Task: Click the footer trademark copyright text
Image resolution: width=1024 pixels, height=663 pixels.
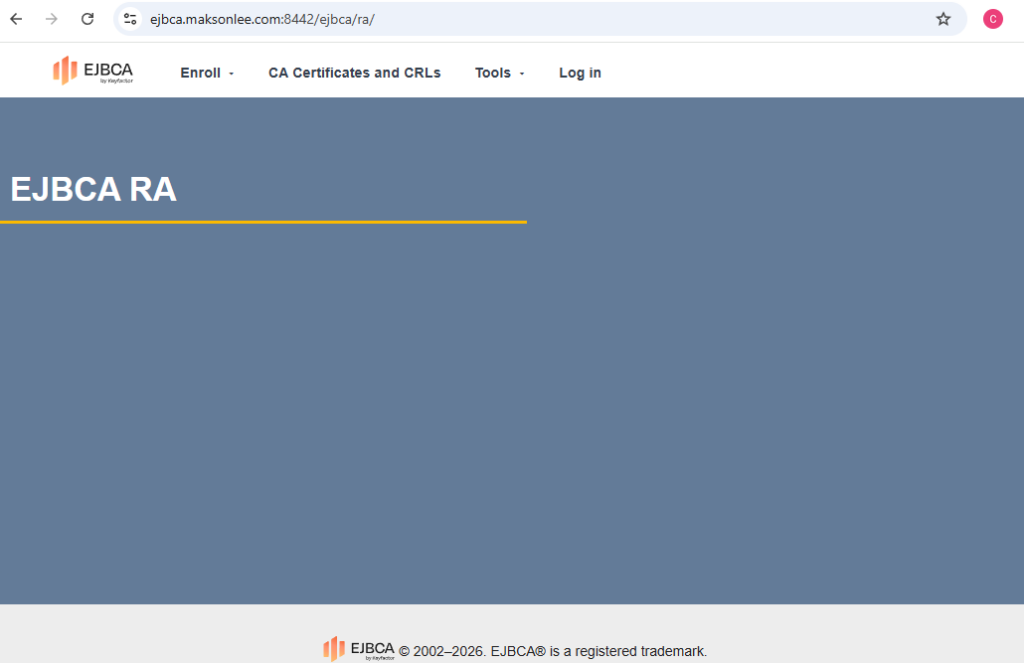Action: tap(553, 651)
